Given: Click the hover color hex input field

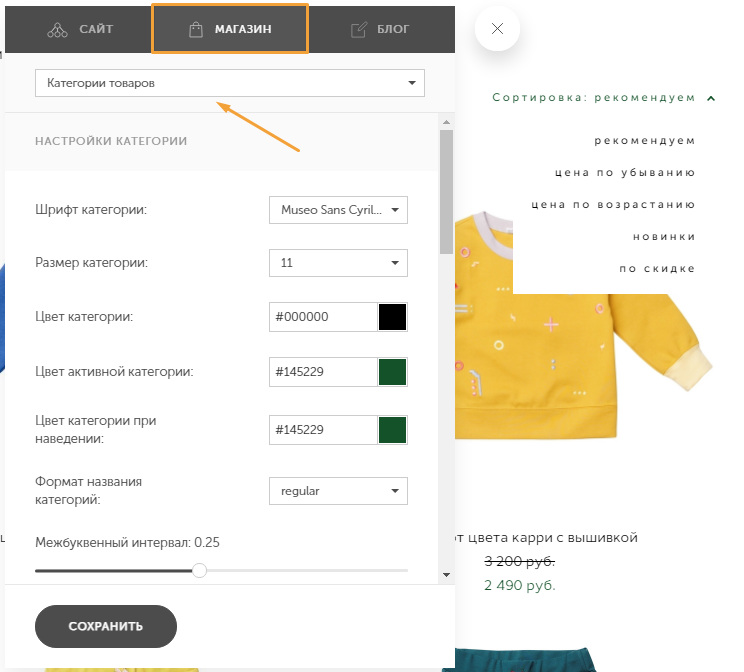Looking at the screenshot, I should click(323, 430).
